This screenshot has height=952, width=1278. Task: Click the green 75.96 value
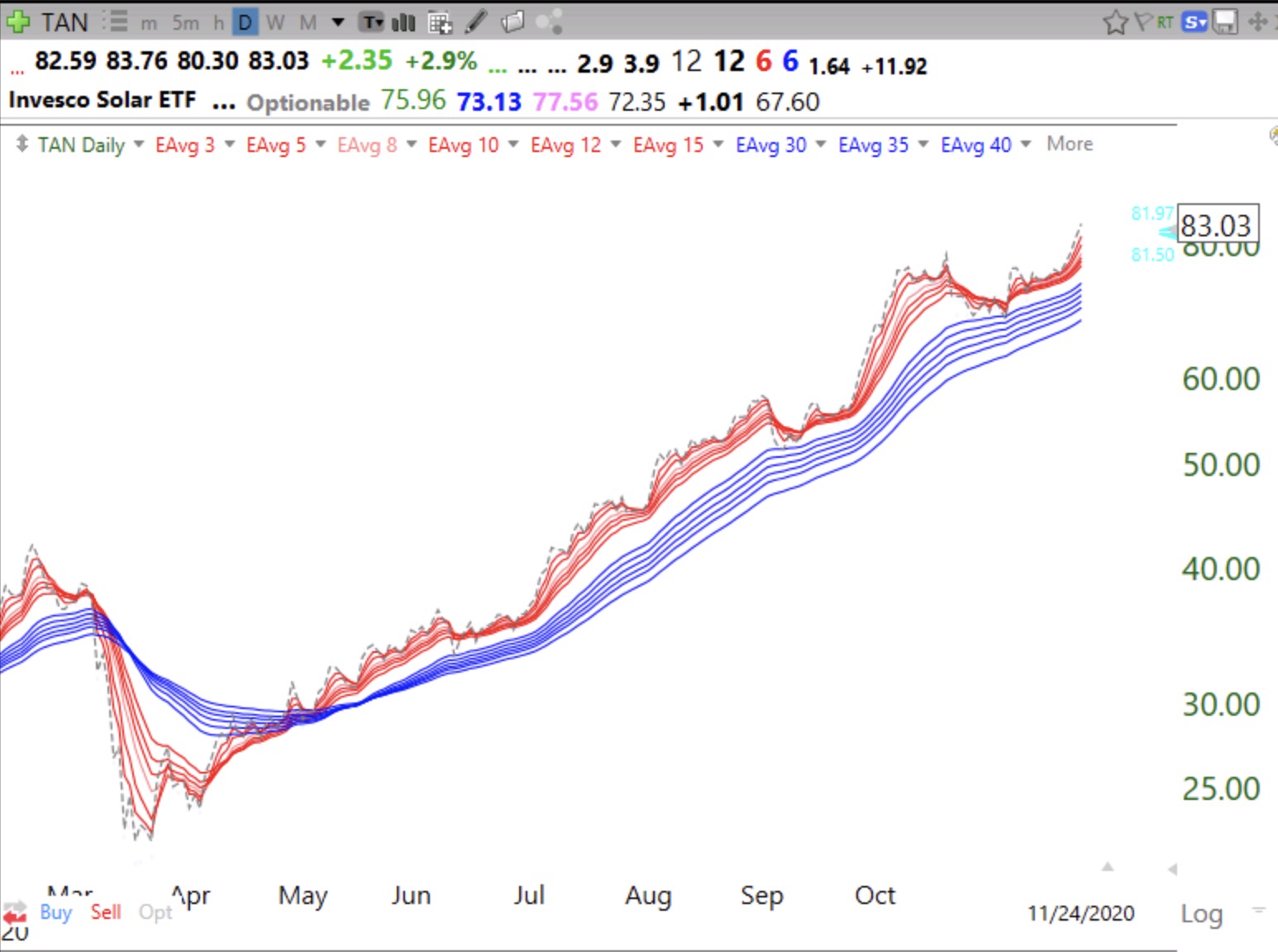tap(412, 100)
